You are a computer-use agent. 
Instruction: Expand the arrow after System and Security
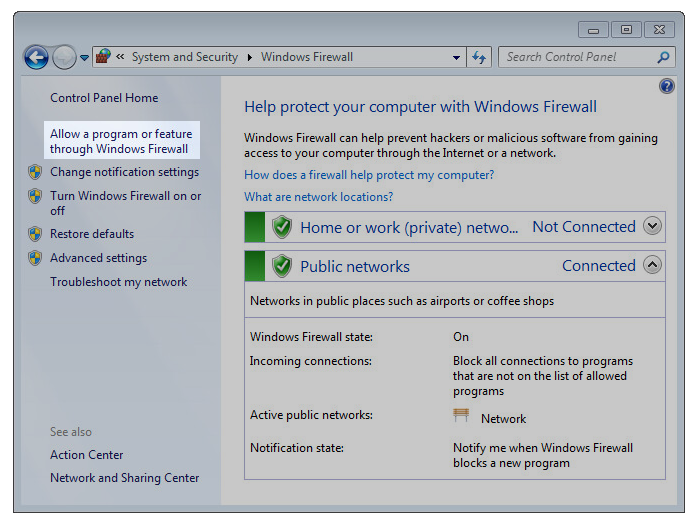(250, 57)
